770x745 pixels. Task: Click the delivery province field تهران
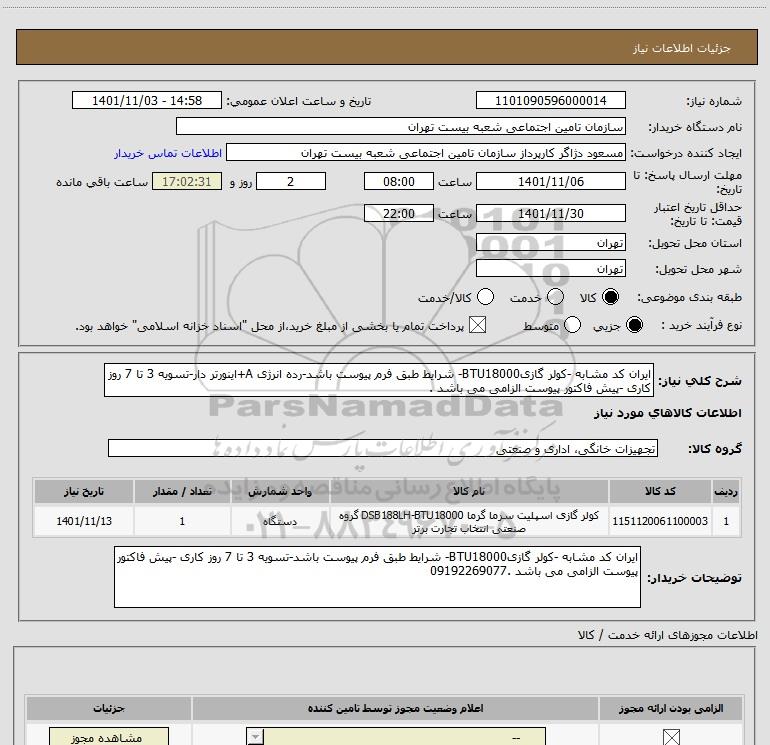(550, 243)
